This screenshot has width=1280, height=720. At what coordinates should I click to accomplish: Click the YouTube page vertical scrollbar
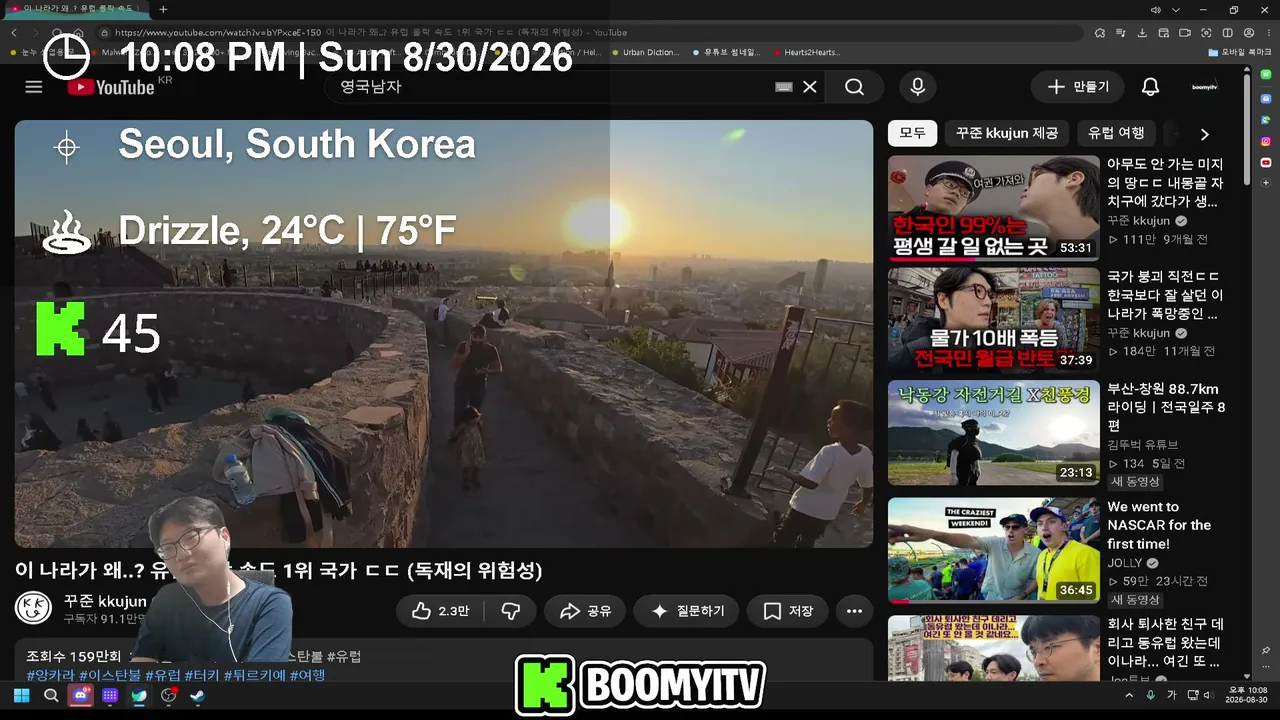pyautogui.click(x=1246, y=130)
